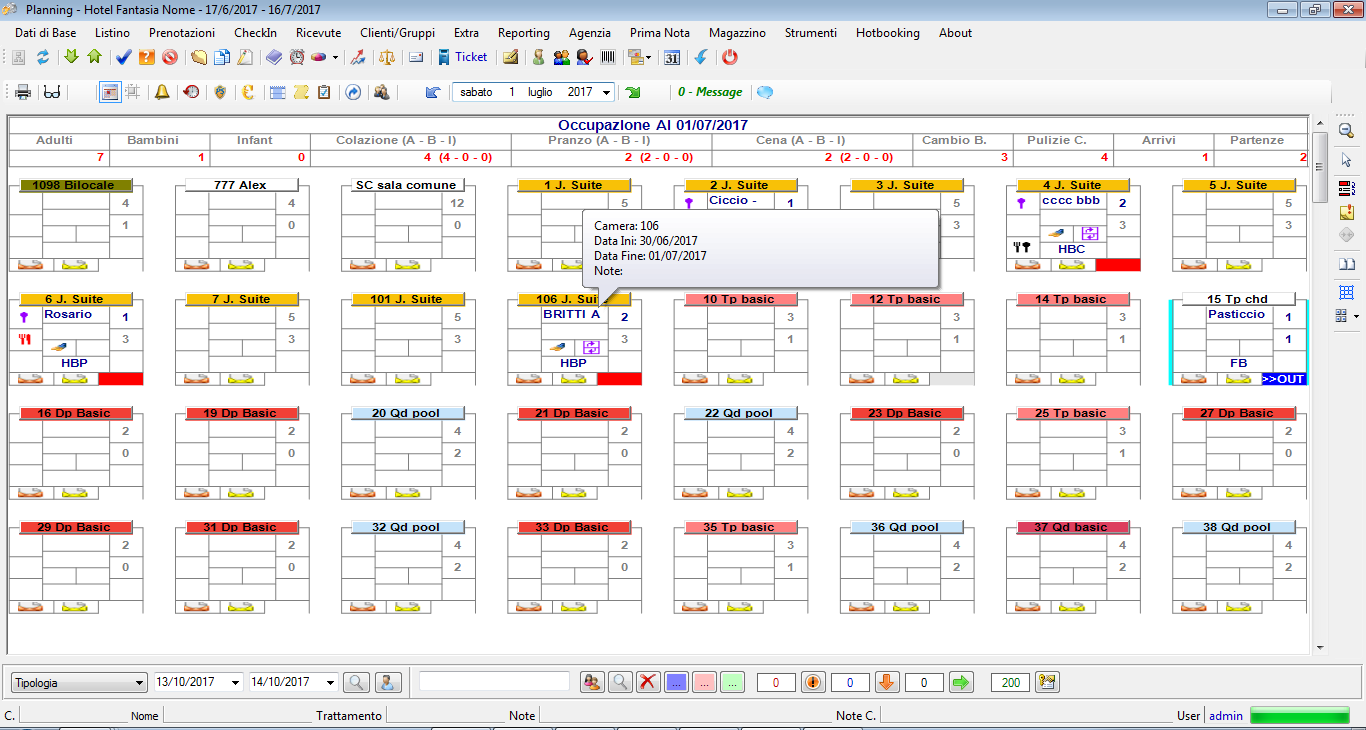The width and height of the screenshot is (1366, 730).
Task: Click the blue grid icon in right sidebar
Action: click(x=1346, y=292)
